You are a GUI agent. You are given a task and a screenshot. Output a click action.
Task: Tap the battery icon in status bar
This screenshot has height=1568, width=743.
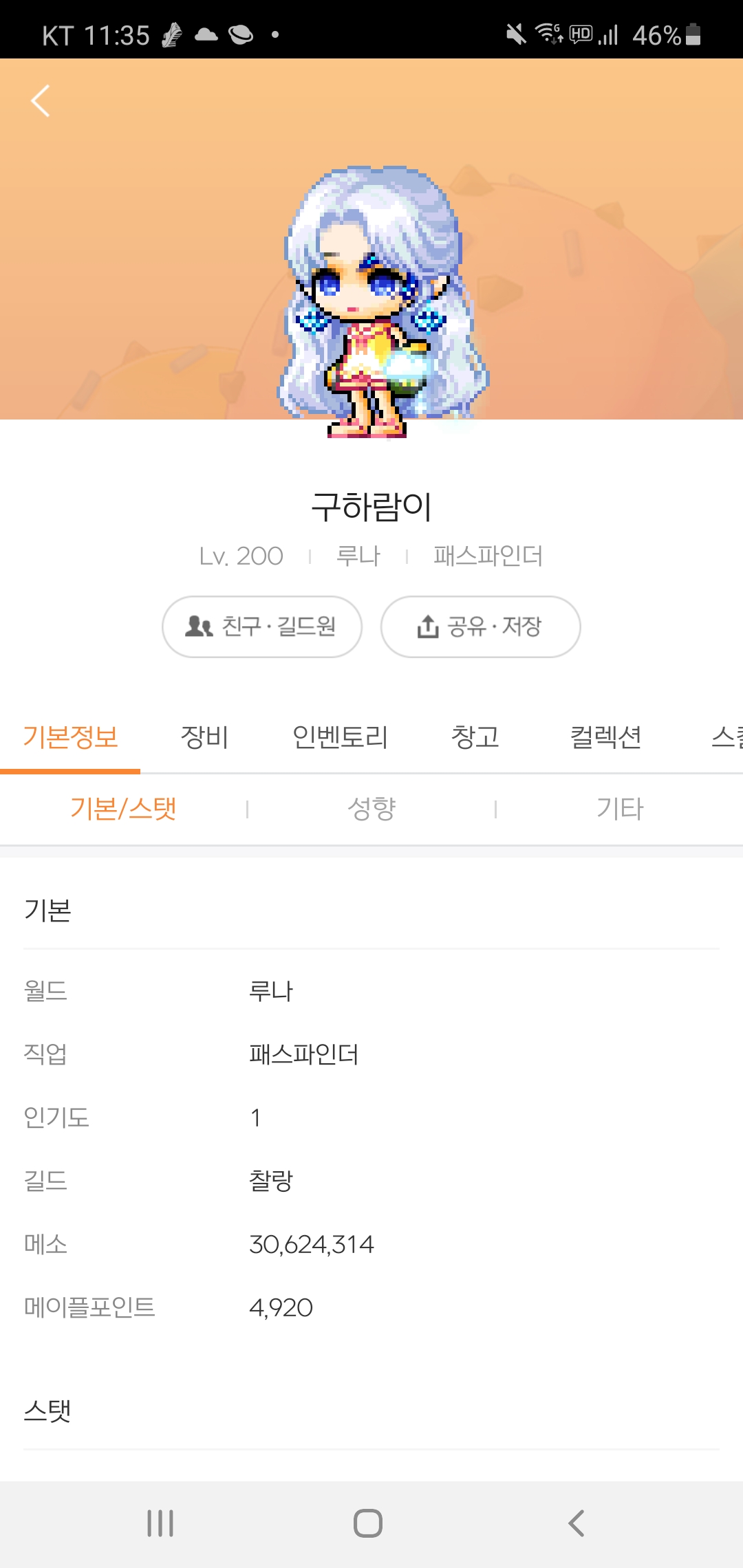tap(693, 34)
